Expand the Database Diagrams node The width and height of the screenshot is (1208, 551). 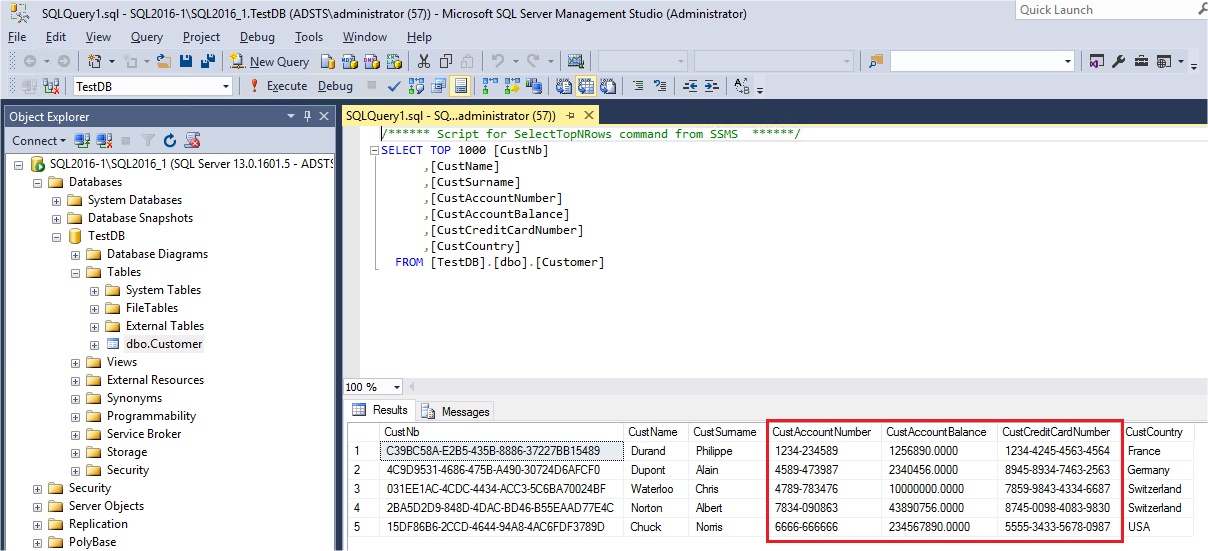pyautogui.click(x=76, y=254)
